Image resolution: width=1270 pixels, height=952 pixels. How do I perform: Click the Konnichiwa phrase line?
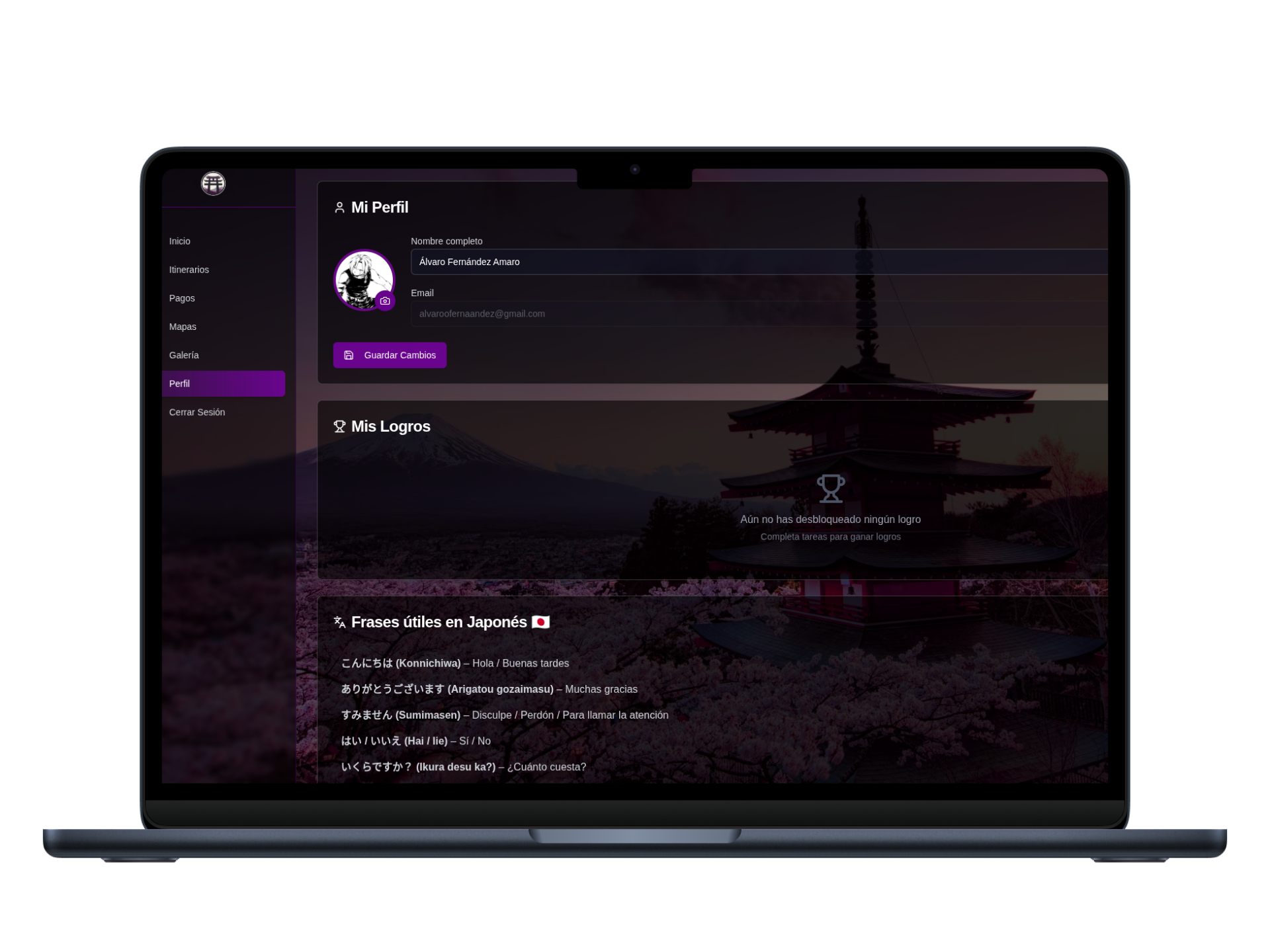click(x=455, y=663)
